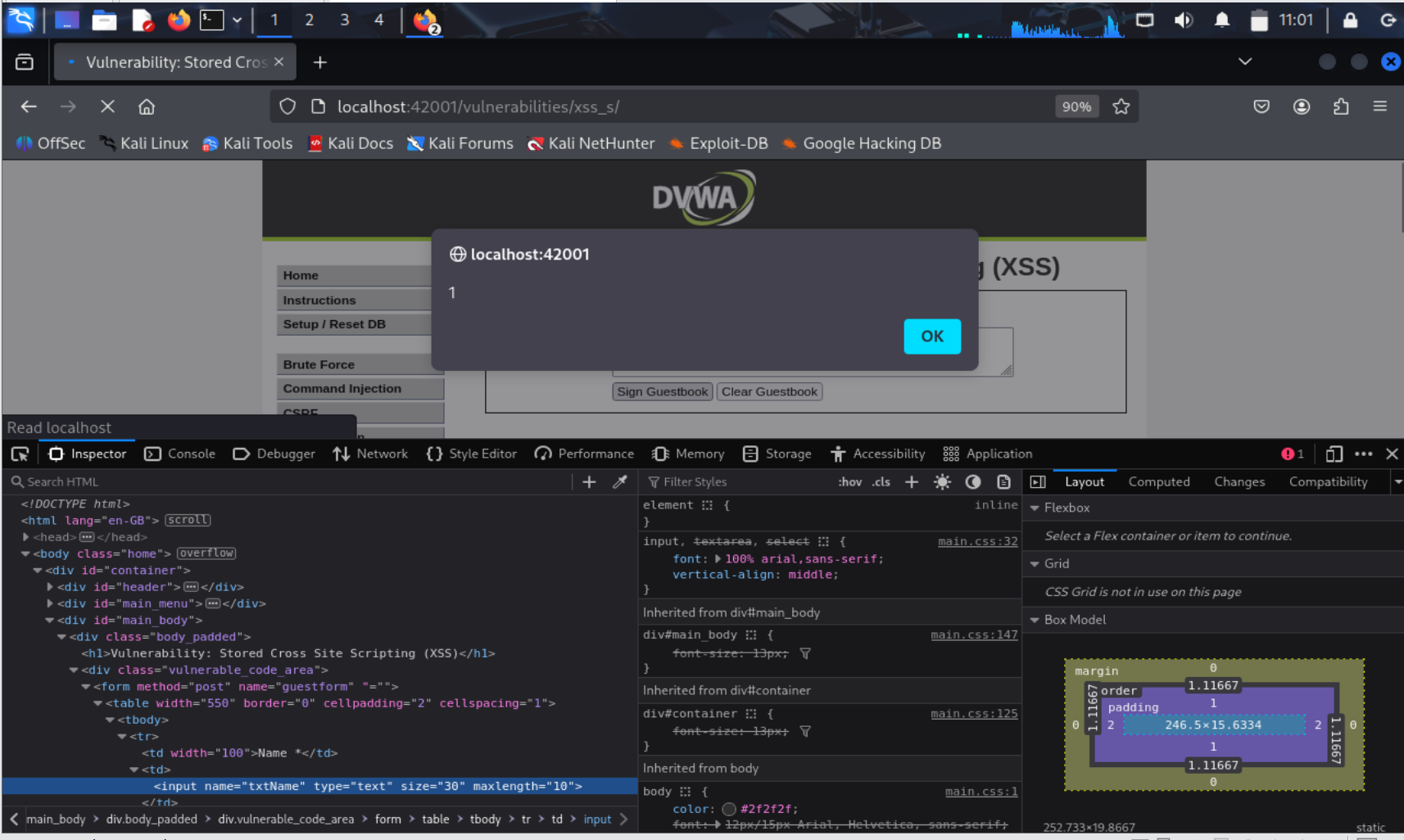Screen dimensions: 1404x840
Task: Go to the Firefox home page
Action: pos(147,106)
